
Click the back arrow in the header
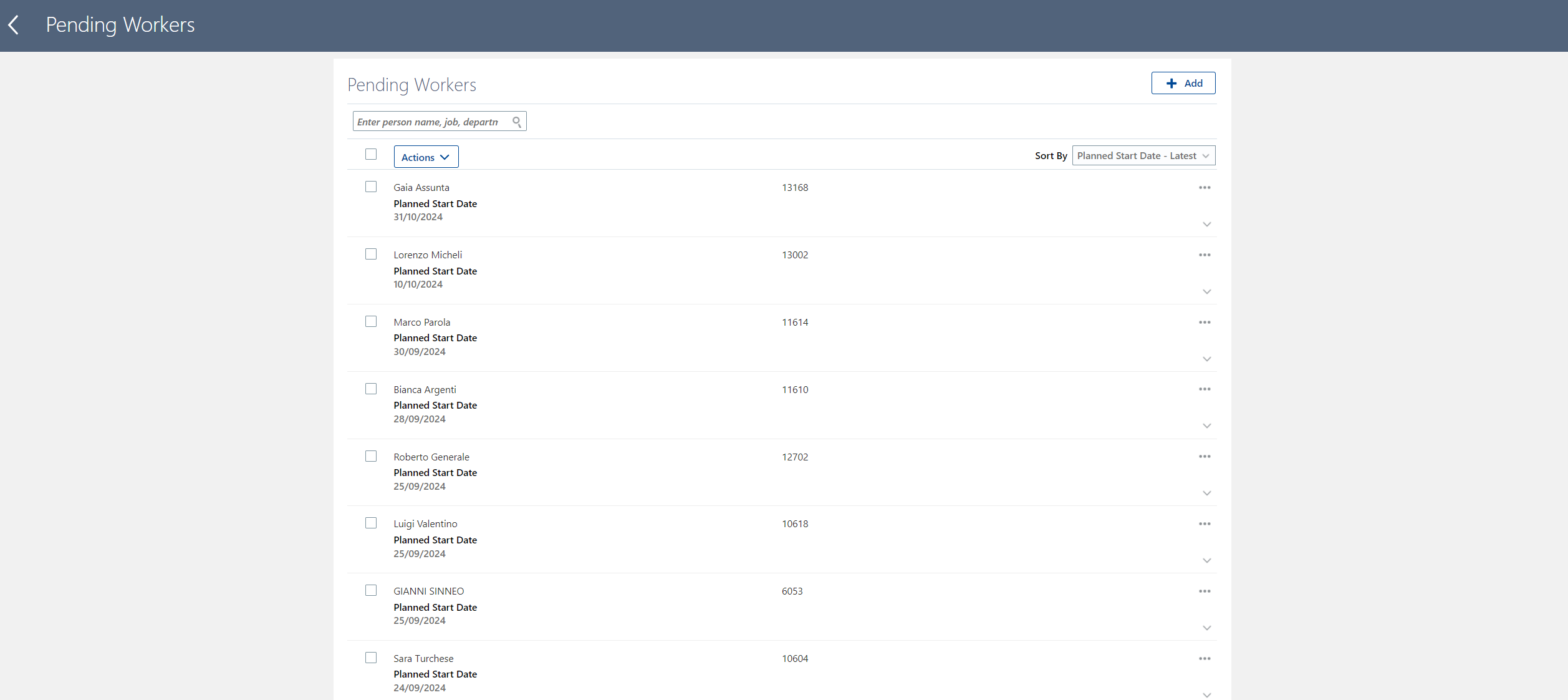(14, 25)
